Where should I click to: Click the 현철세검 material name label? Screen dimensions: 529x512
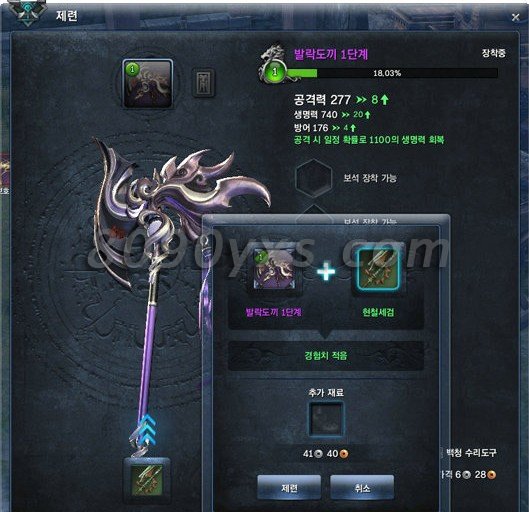(378, 312)
